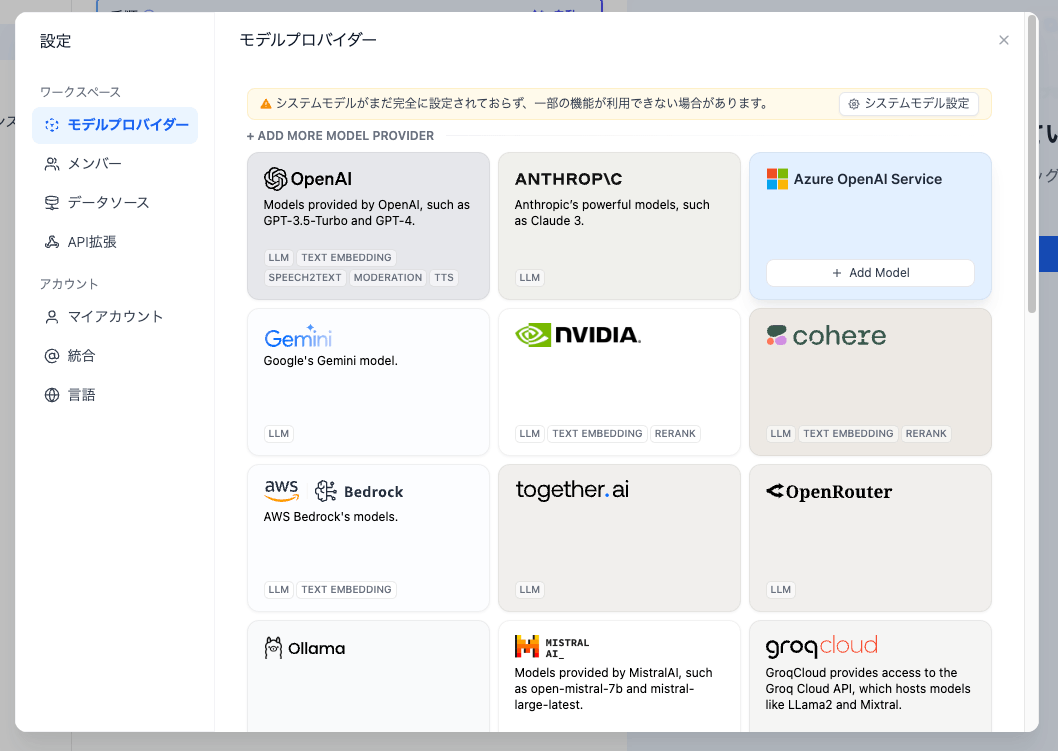The image size is (1058, 751).
Task: Click the Azure Microsoft logo icon
Action: (x=777, y=179)
